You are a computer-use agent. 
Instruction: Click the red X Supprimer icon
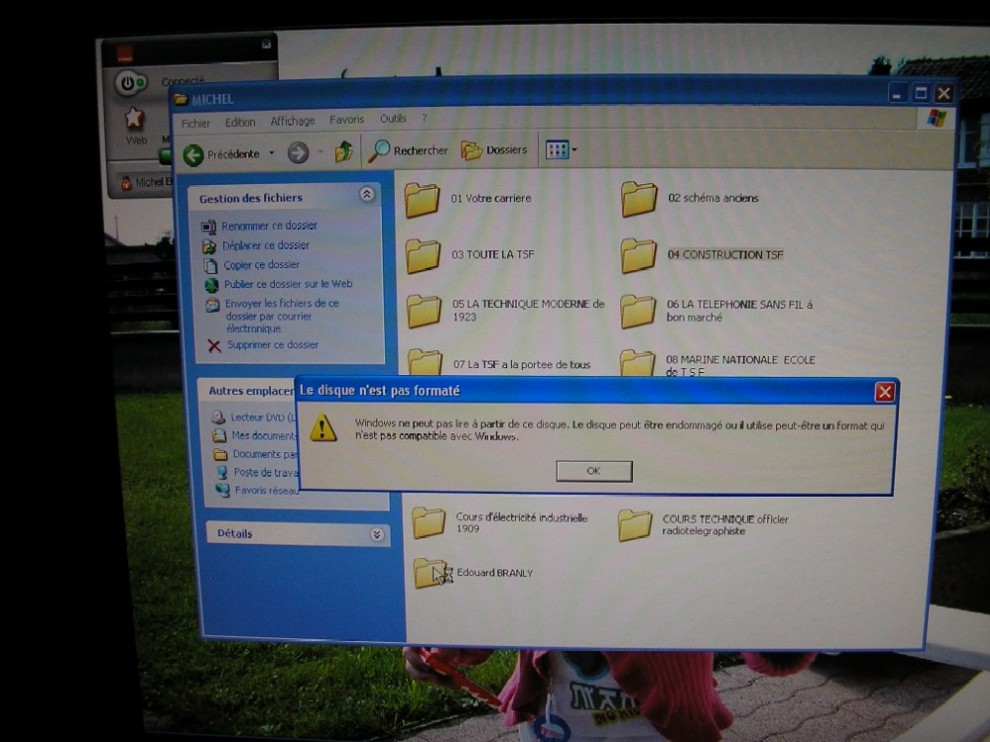pos(214,346)
